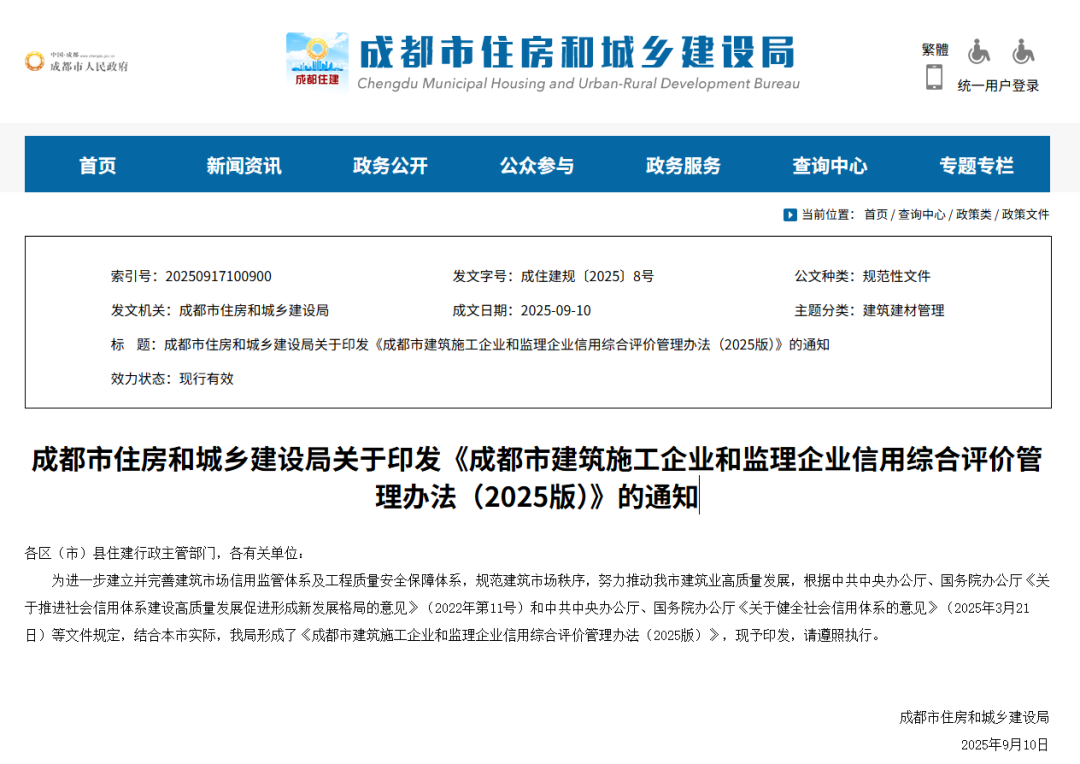Image resolution: width=1080 pixels, height=764 pixels.
Task: Select 政务公开 in navigation bar
Action: tap(390, 165)
